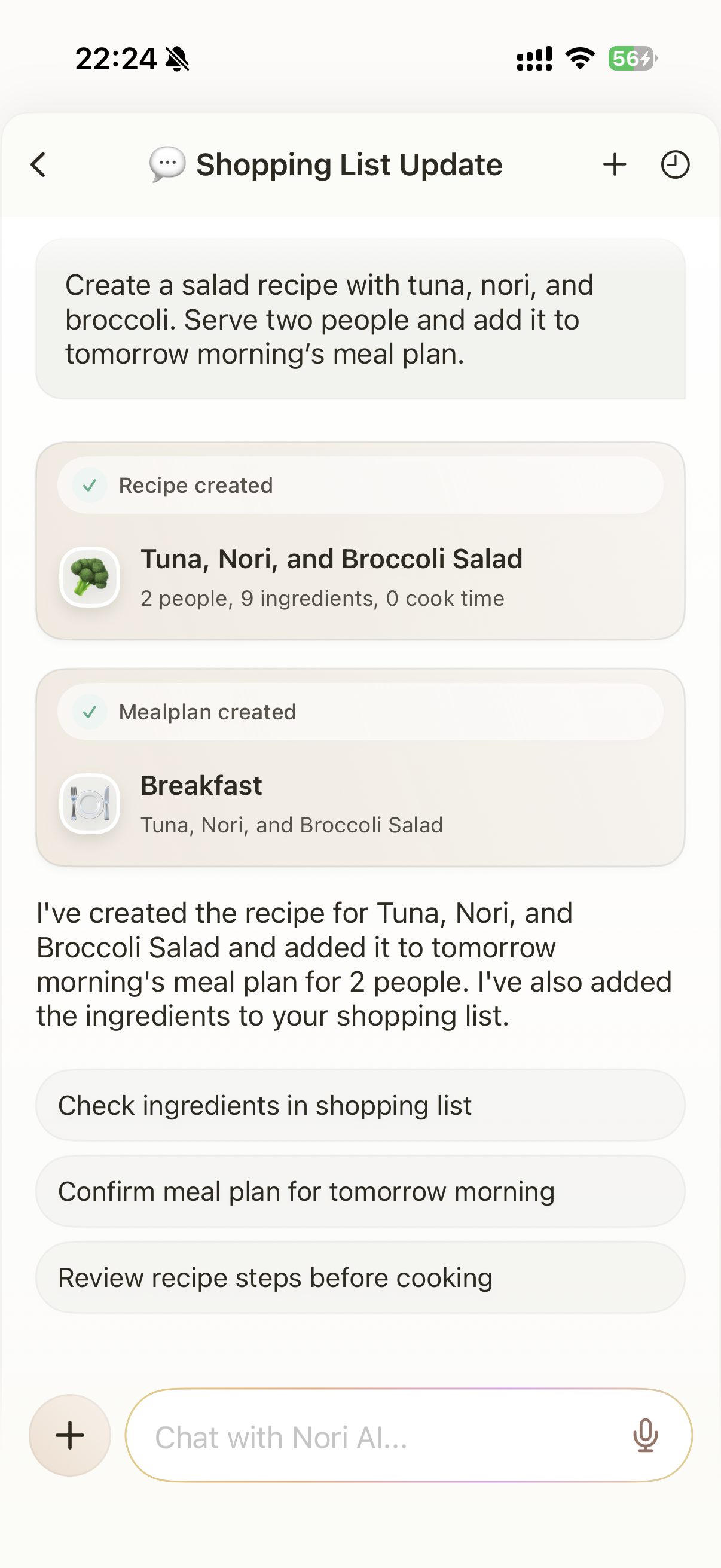
Task: Open chat history clock icon
Action: click(x=675, y=164)
